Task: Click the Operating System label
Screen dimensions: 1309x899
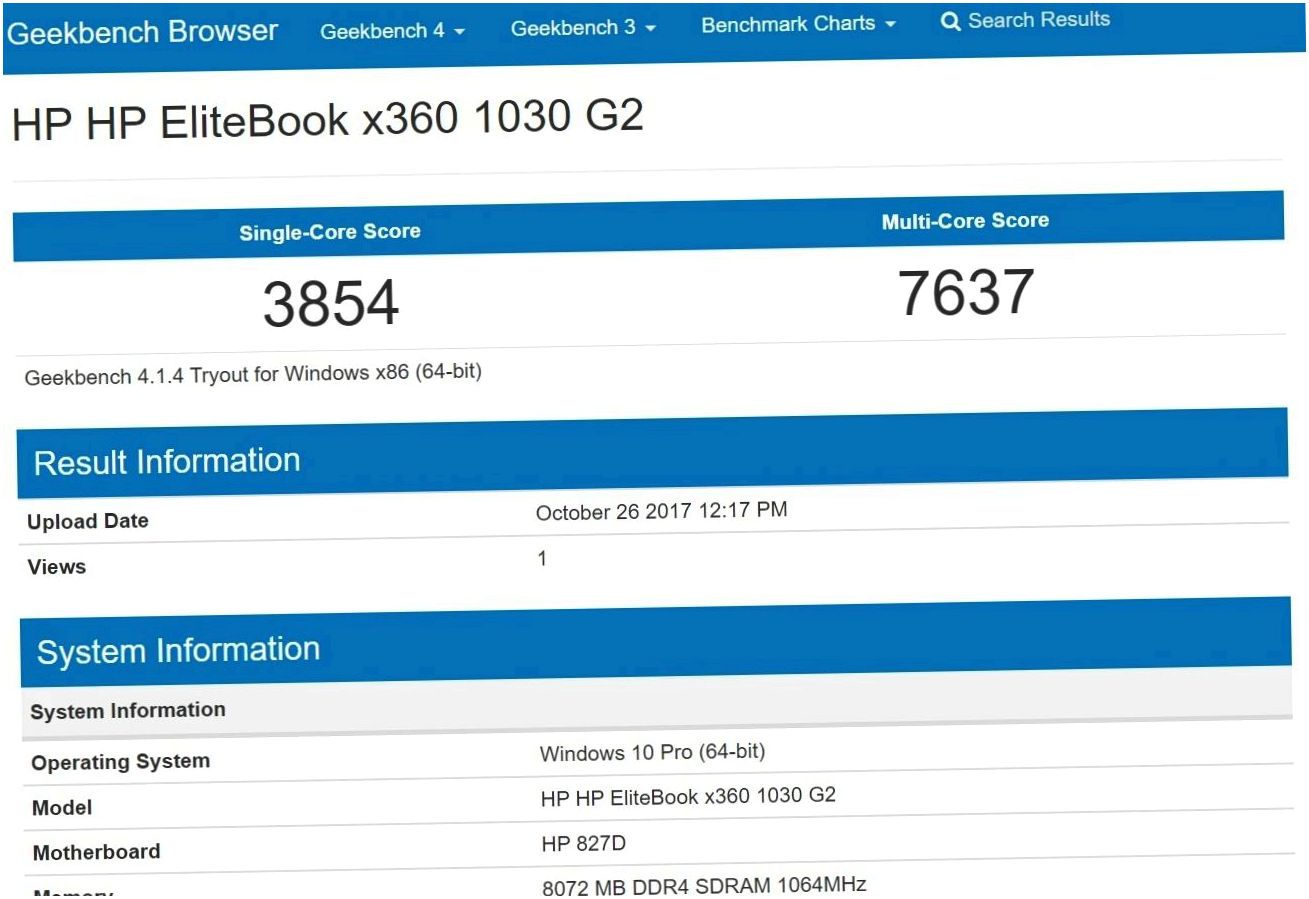Action: pos(121,762)
